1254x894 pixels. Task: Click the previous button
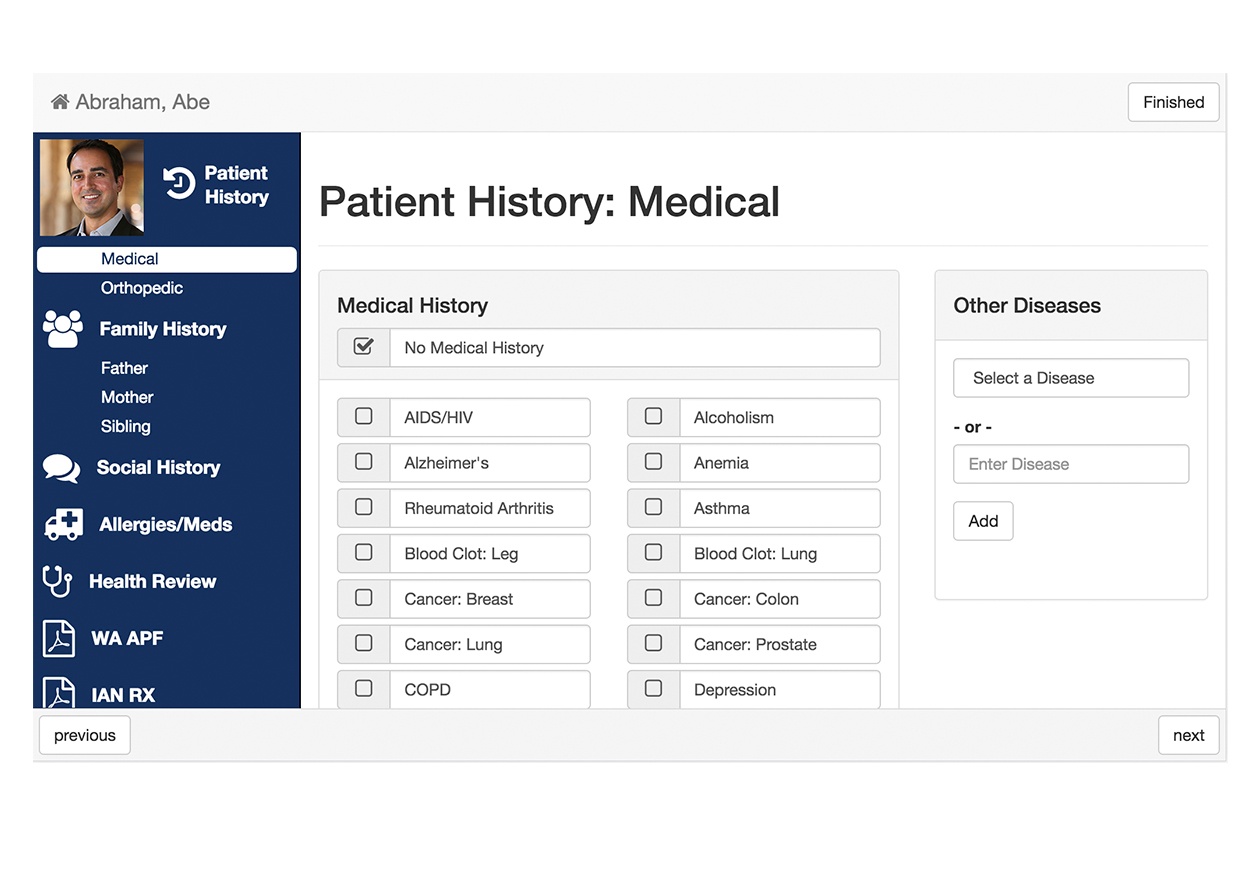(x=85, y=735)
